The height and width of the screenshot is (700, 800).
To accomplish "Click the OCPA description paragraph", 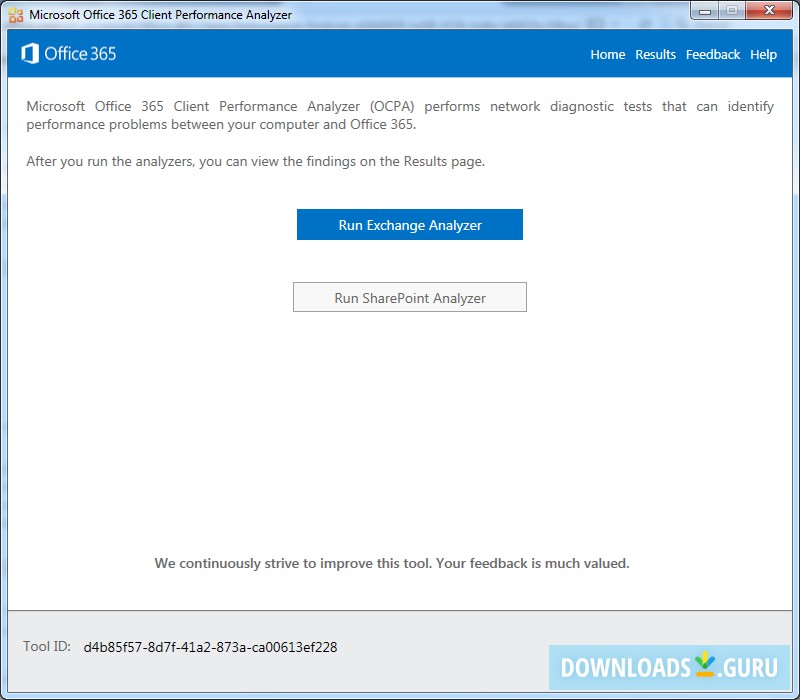I will coord(400,115).
